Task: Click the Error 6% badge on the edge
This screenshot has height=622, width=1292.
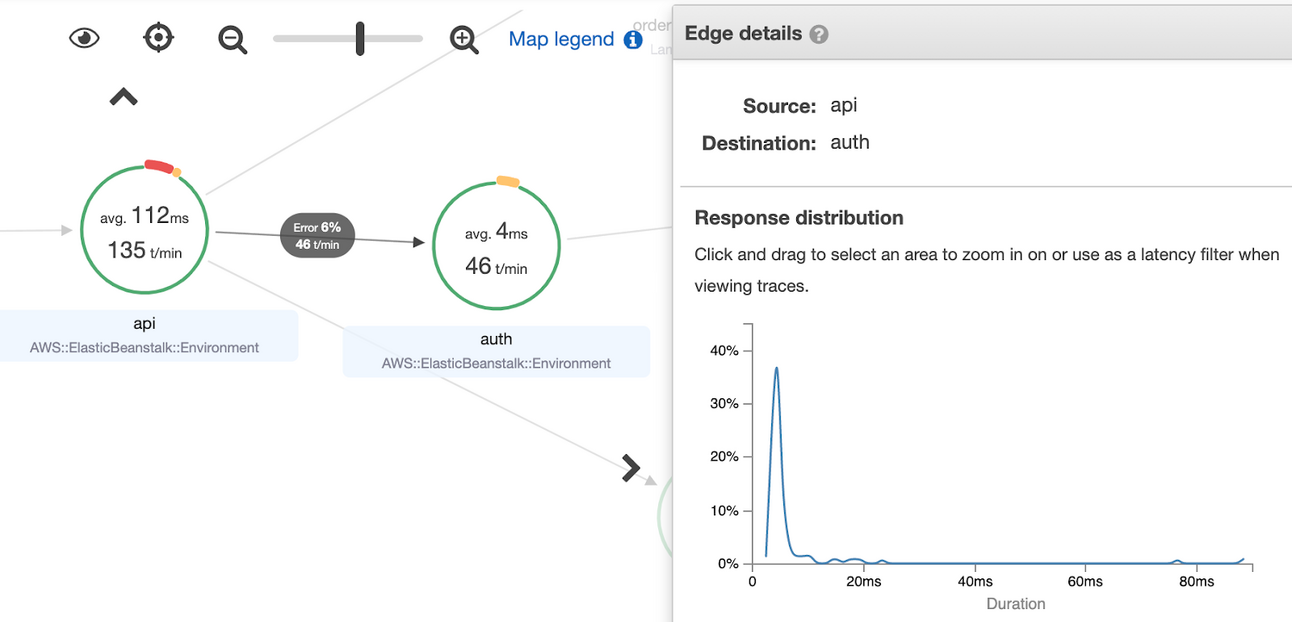Action: click(x=317, y=235)
